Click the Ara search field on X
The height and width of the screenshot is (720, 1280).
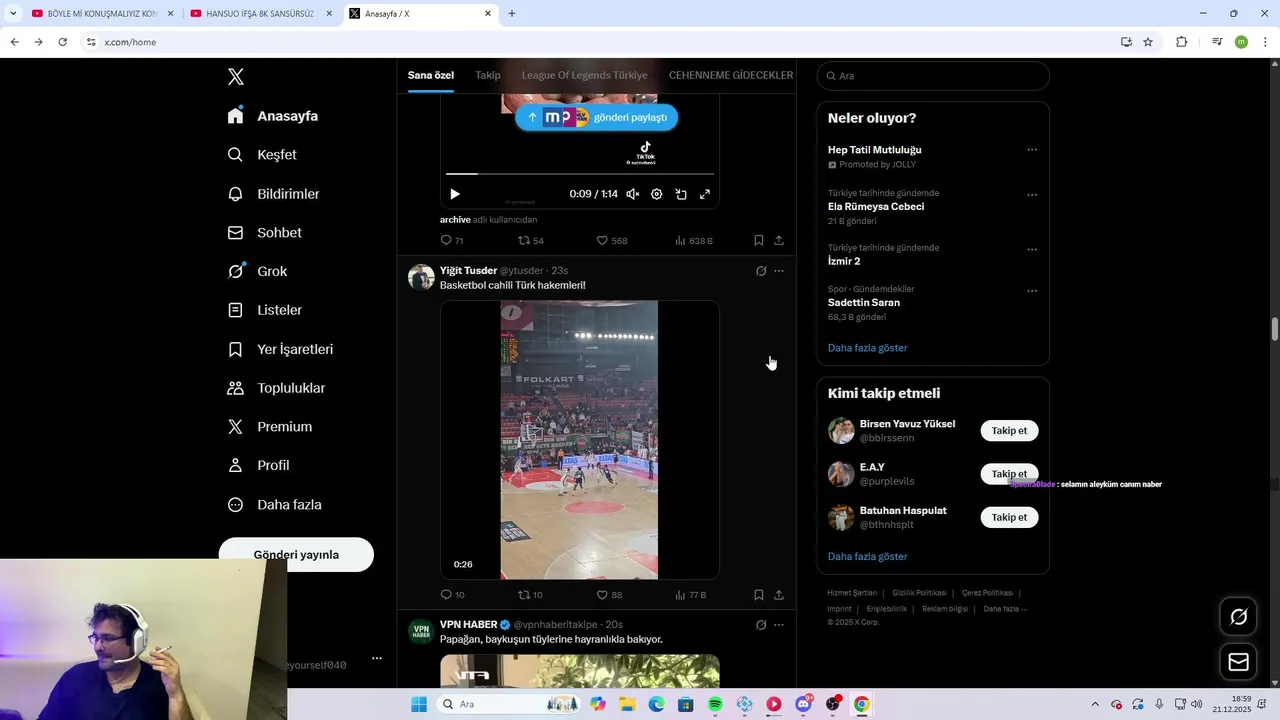tap(933, 76)
